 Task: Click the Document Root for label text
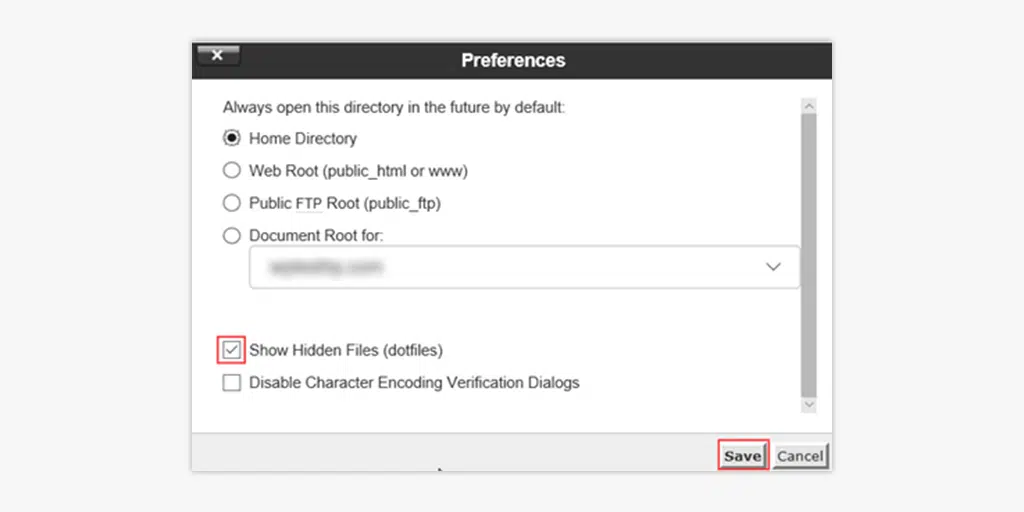pos(316,236)
